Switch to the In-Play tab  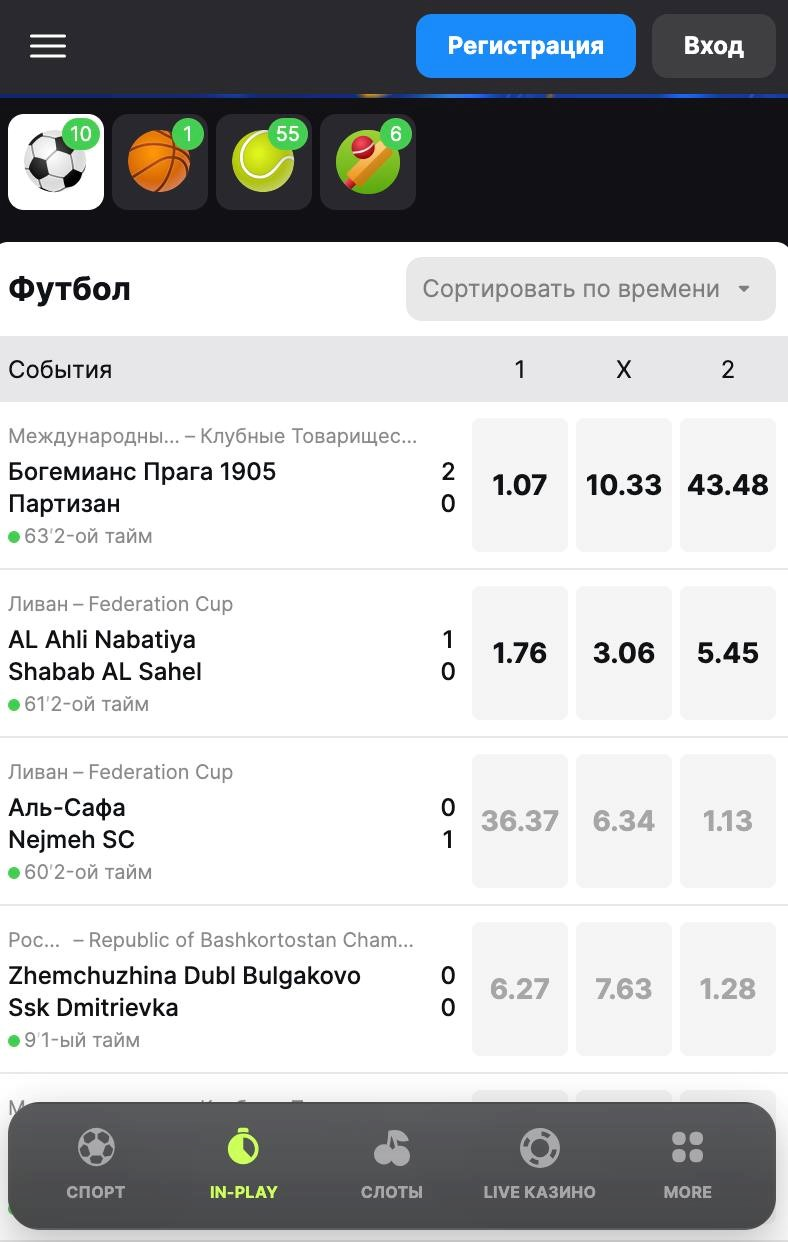(x=244, y=1165)
